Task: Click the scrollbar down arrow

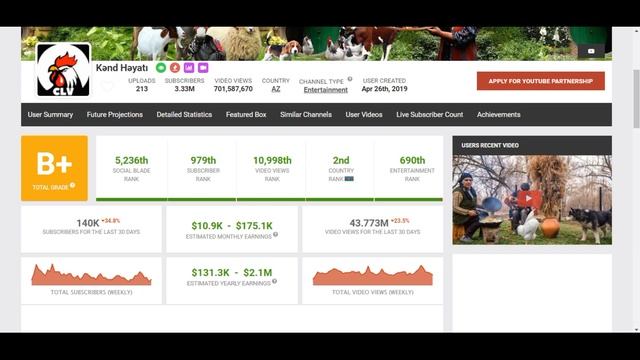Action: pyautogui.click(x=636, y=329)
